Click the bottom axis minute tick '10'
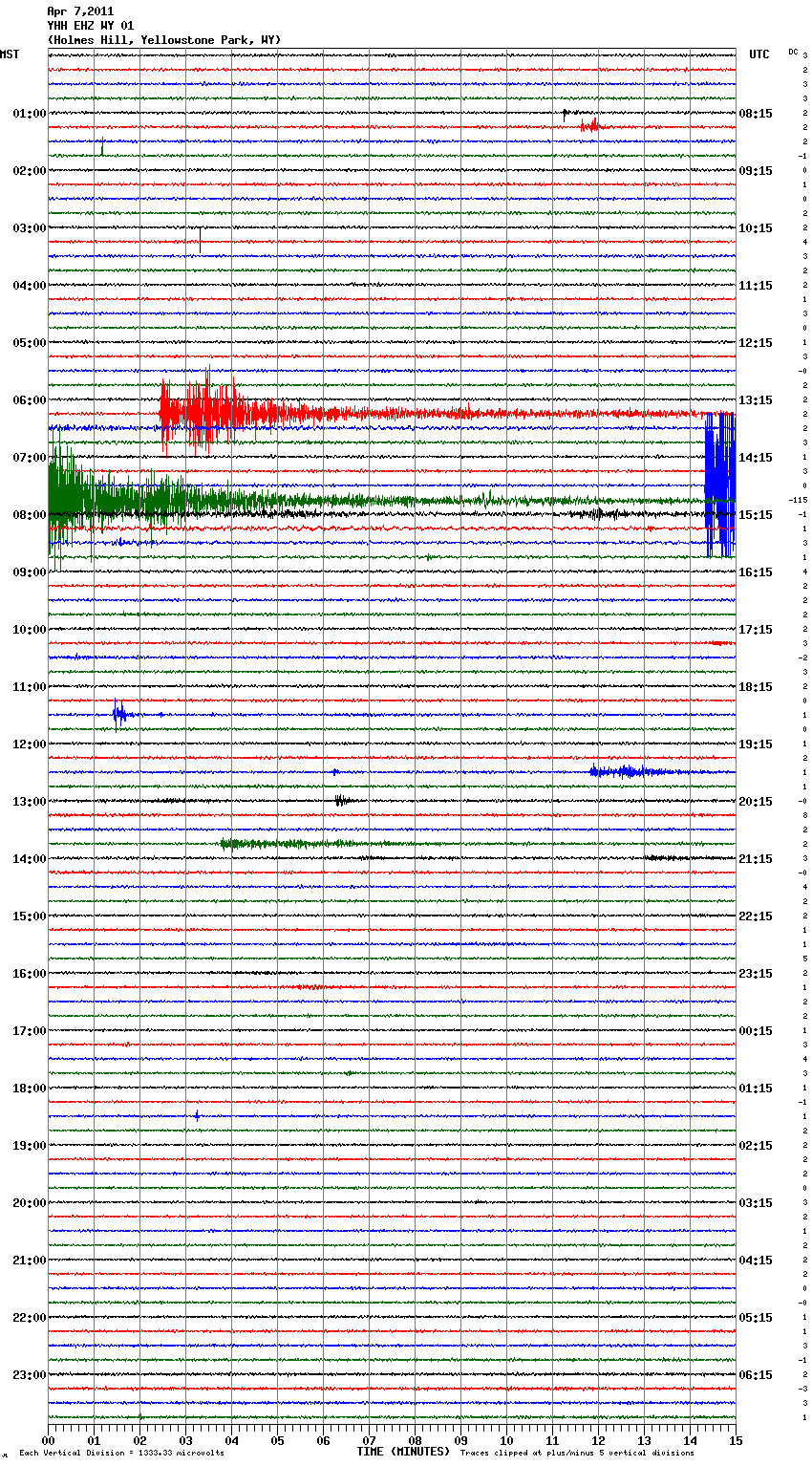This screenshot has width=812, height=1466. point(507,1440)
